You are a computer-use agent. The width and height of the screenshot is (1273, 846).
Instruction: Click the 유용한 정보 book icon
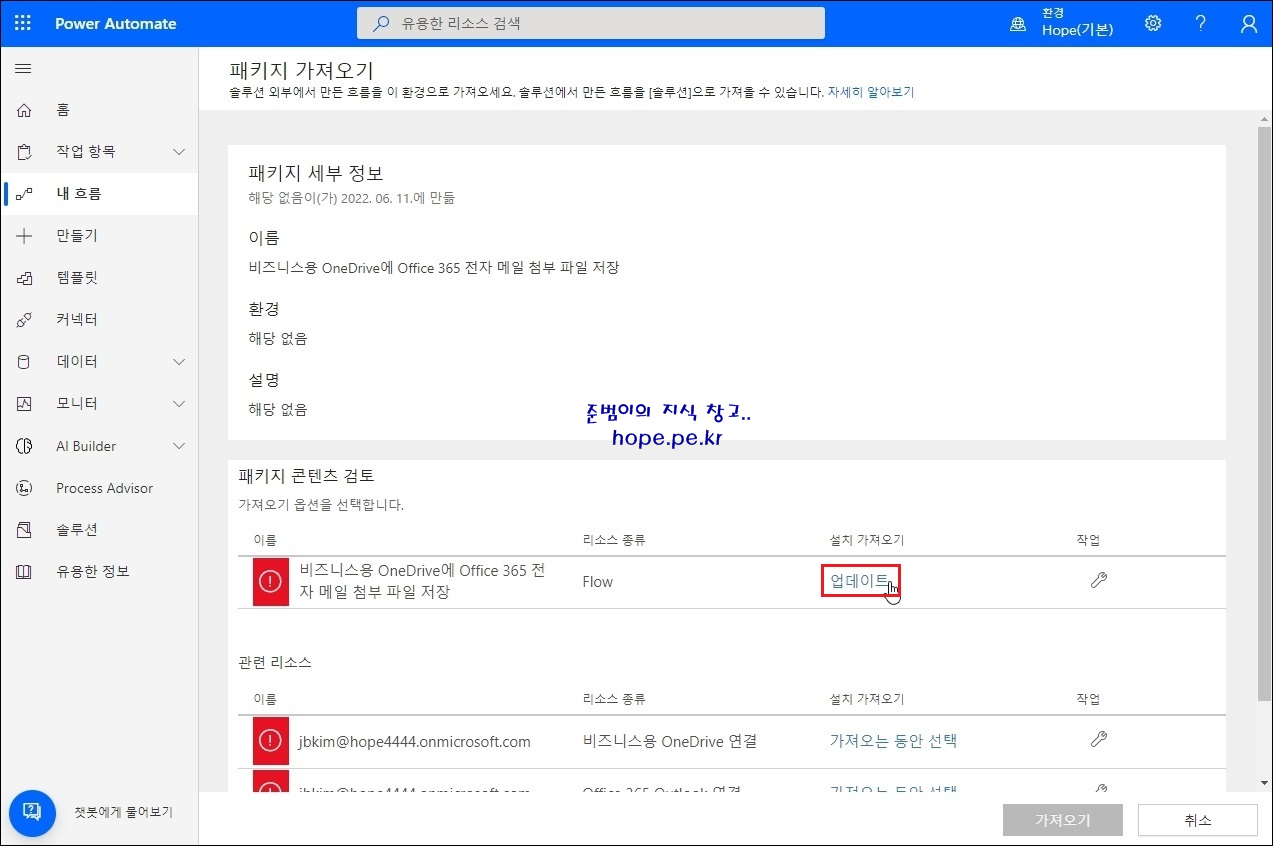tap(24, 572)
